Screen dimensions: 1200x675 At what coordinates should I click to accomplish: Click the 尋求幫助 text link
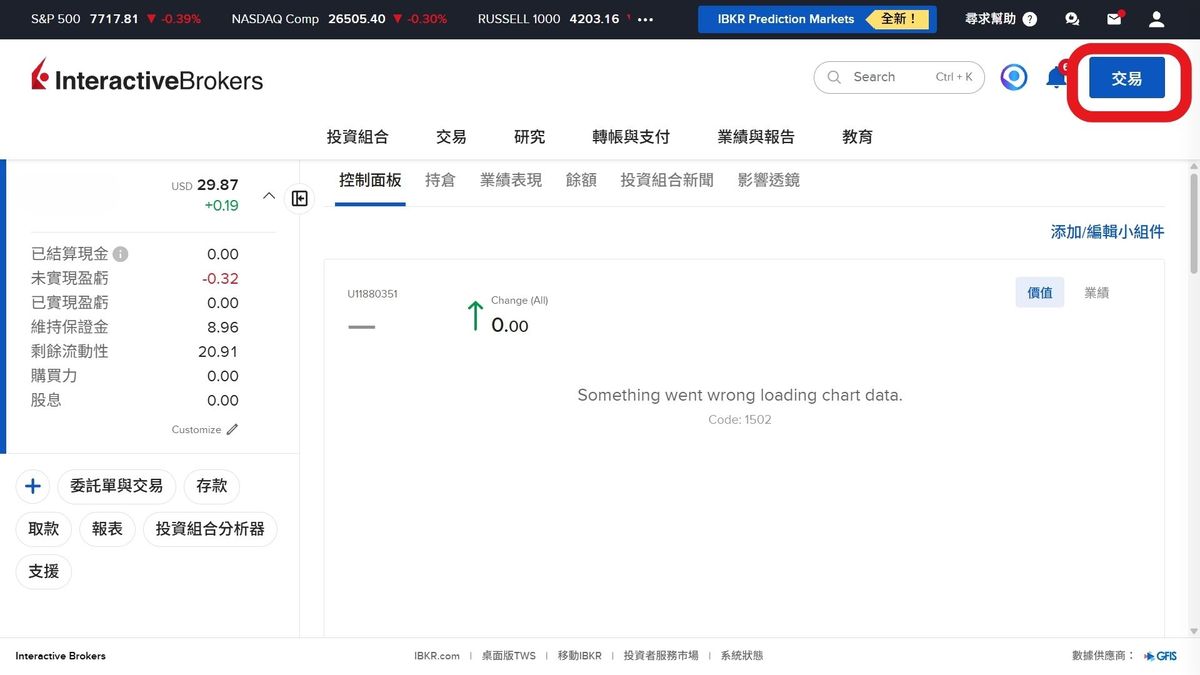[990, 19]
